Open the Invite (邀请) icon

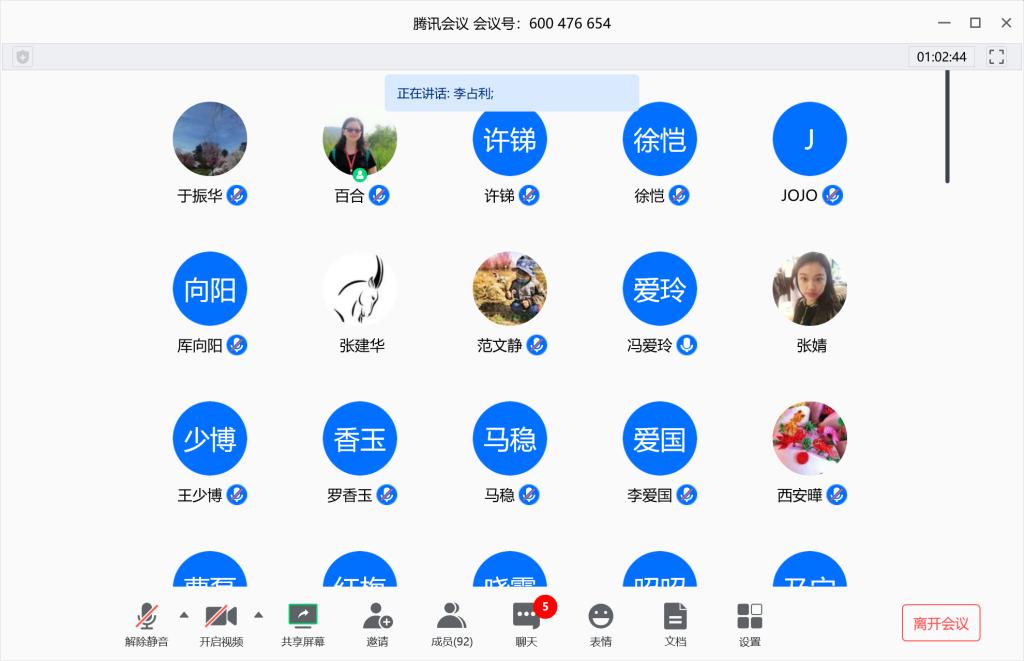coord(377,616)
